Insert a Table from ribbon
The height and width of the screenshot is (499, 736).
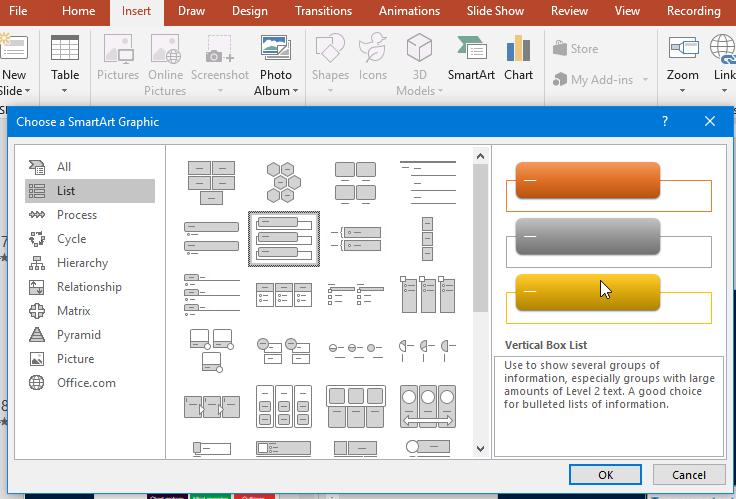(x=65, y=58)
